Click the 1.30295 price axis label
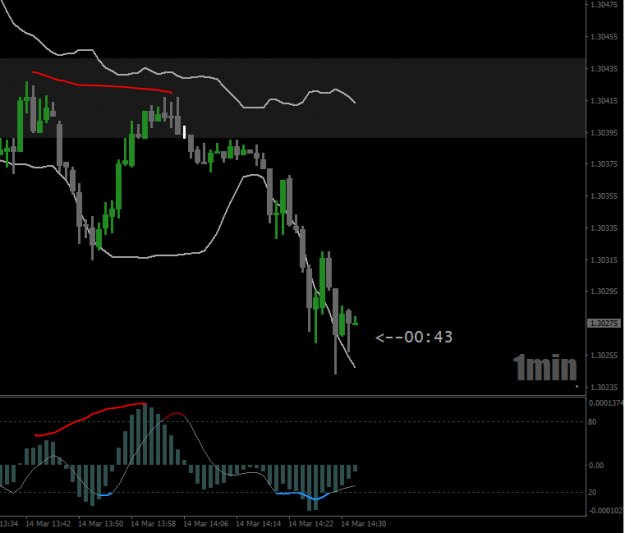 pos(604,291)
